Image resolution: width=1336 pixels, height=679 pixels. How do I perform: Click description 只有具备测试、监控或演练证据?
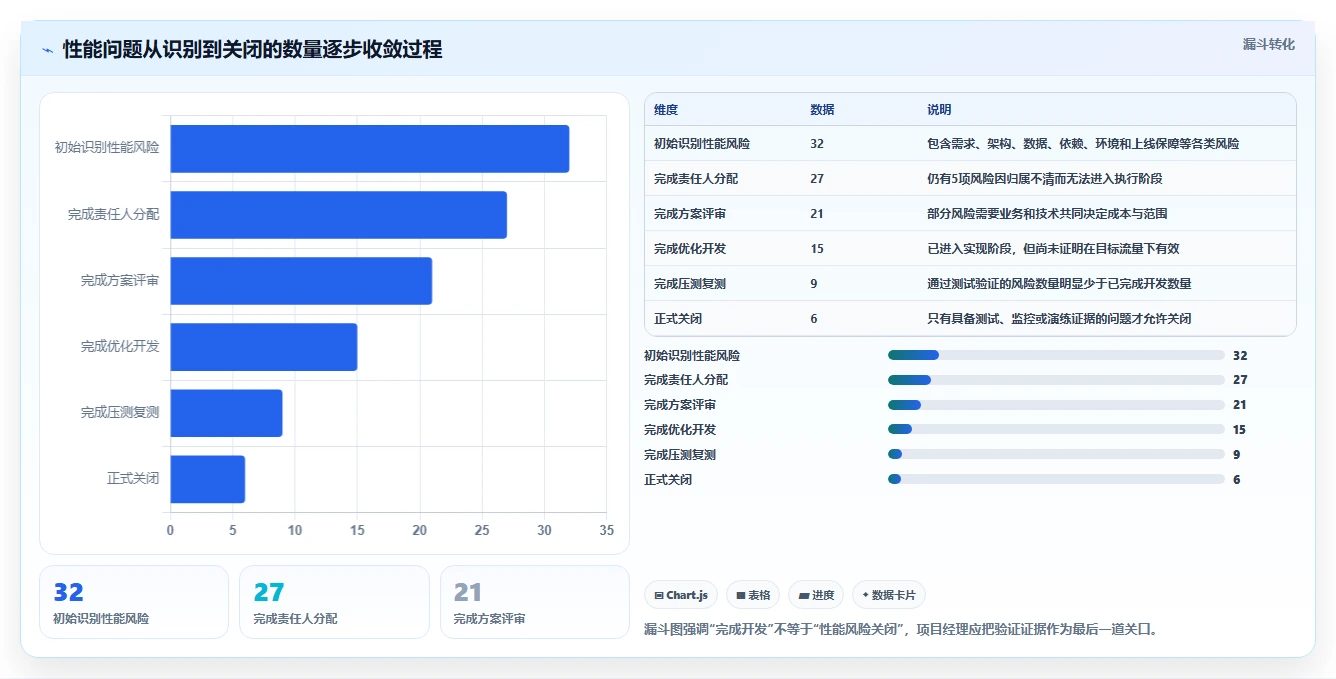[1059, 319]
